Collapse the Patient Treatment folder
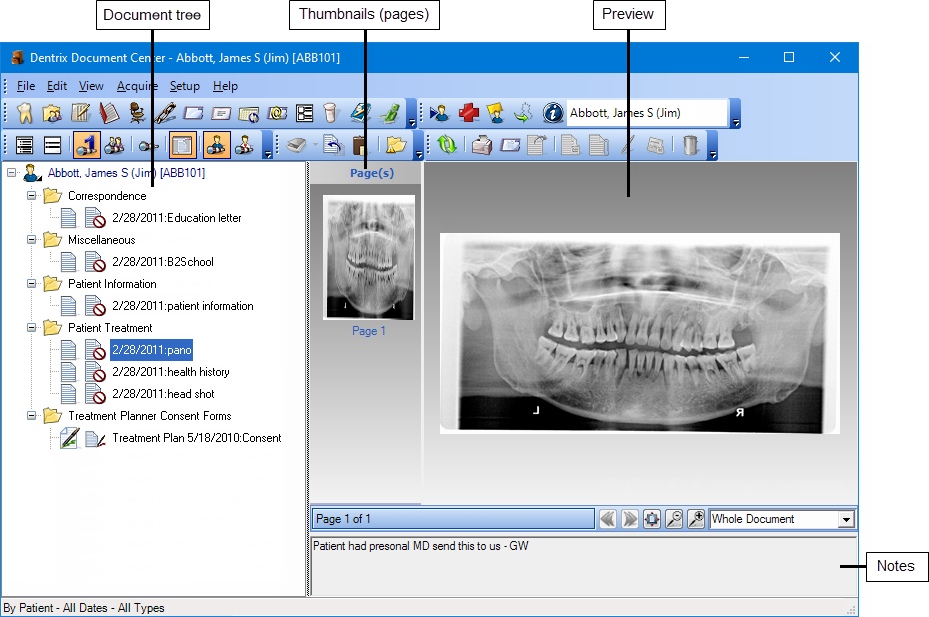This screenshot has height=617, width=929. [32, 328]
